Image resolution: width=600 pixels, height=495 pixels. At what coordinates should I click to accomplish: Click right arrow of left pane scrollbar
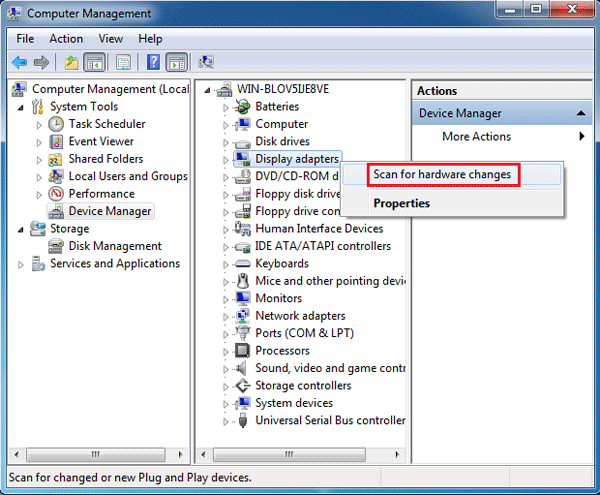[x=180, y=454]
